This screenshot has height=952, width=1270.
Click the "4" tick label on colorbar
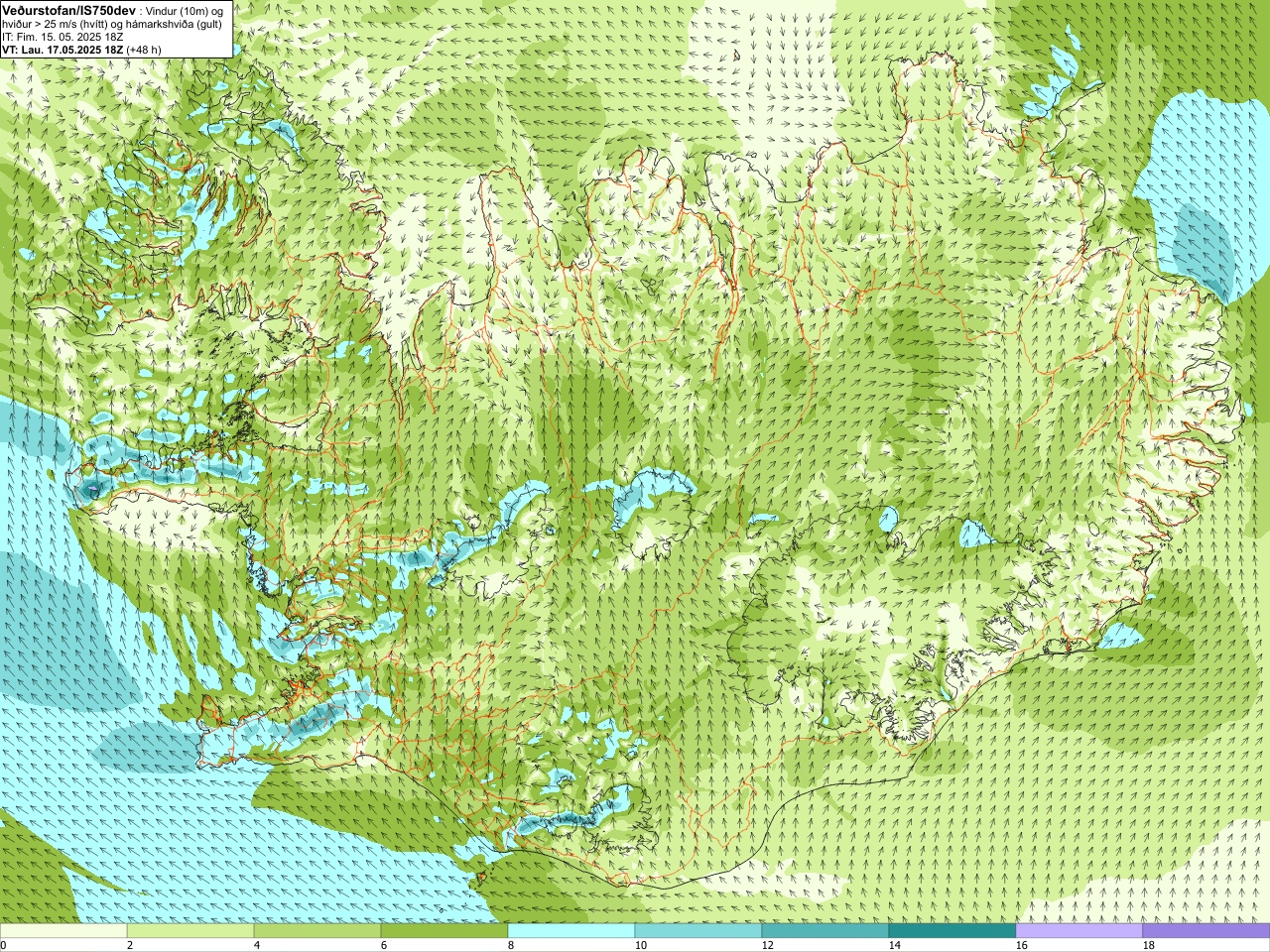click(x=257, y=945)
